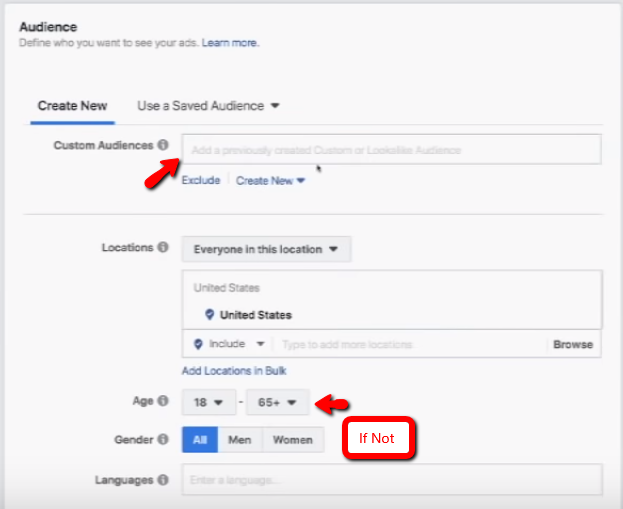Click the grey United States country header
This screenshot has width=623, height=509.
[x=226, y=288]
